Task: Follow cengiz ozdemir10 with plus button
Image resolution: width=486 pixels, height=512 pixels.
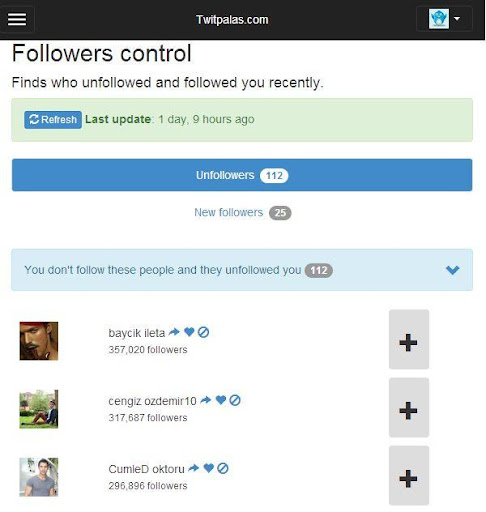Action: 409,407
